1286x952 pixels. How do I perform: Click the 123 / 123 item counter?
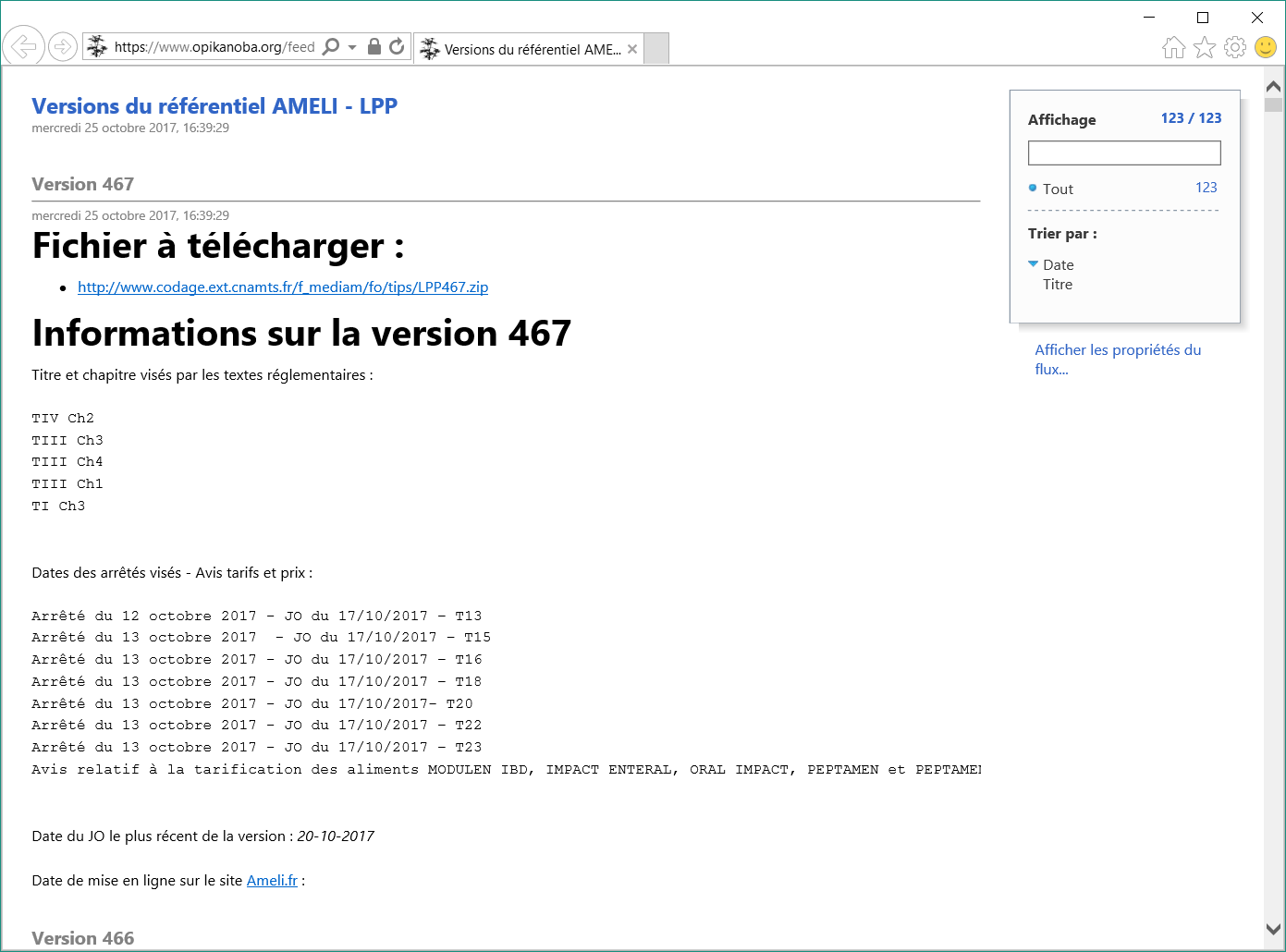coord(1191,118)
